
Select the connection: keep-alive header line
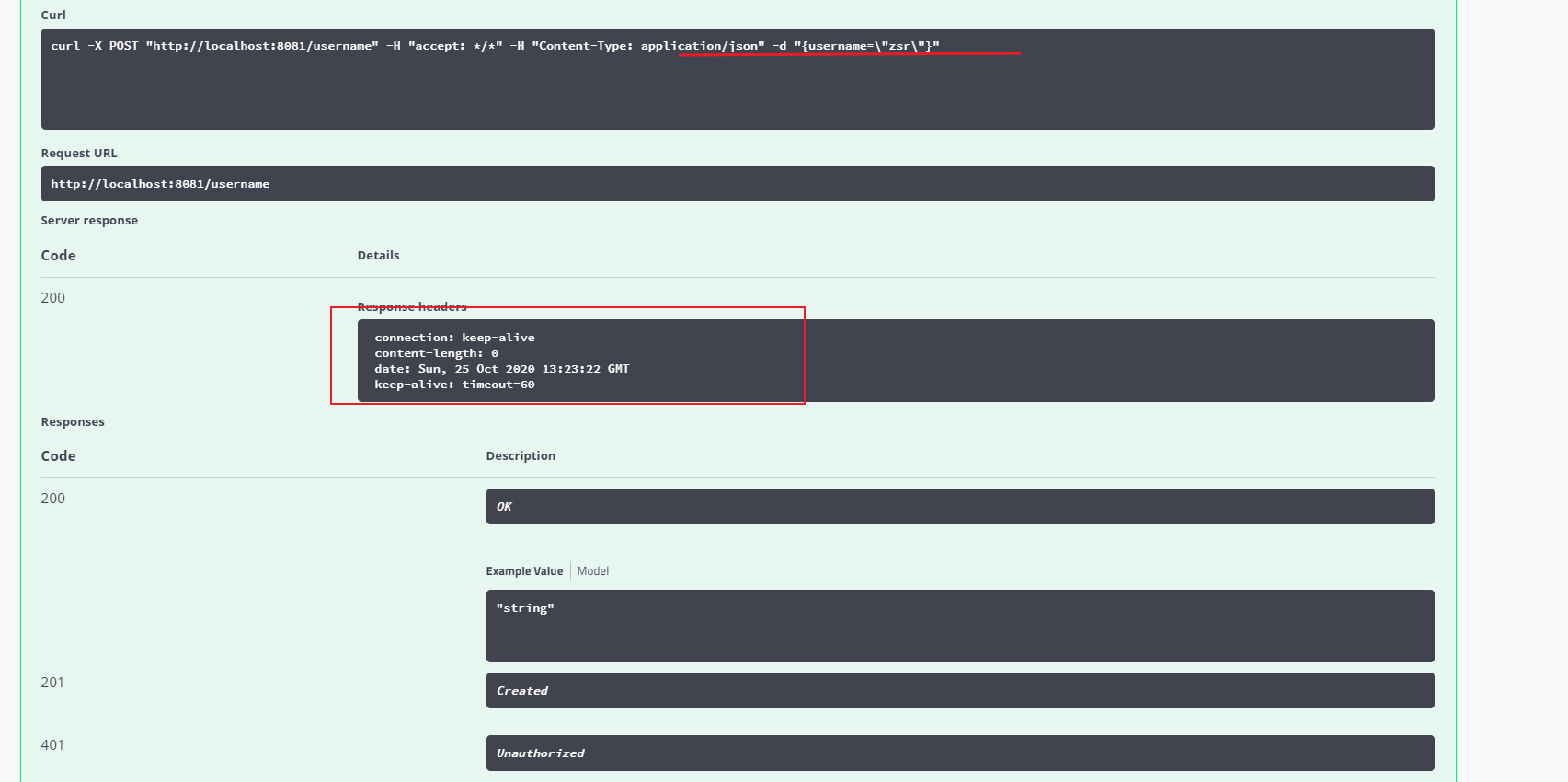click(x=454, y=338)
